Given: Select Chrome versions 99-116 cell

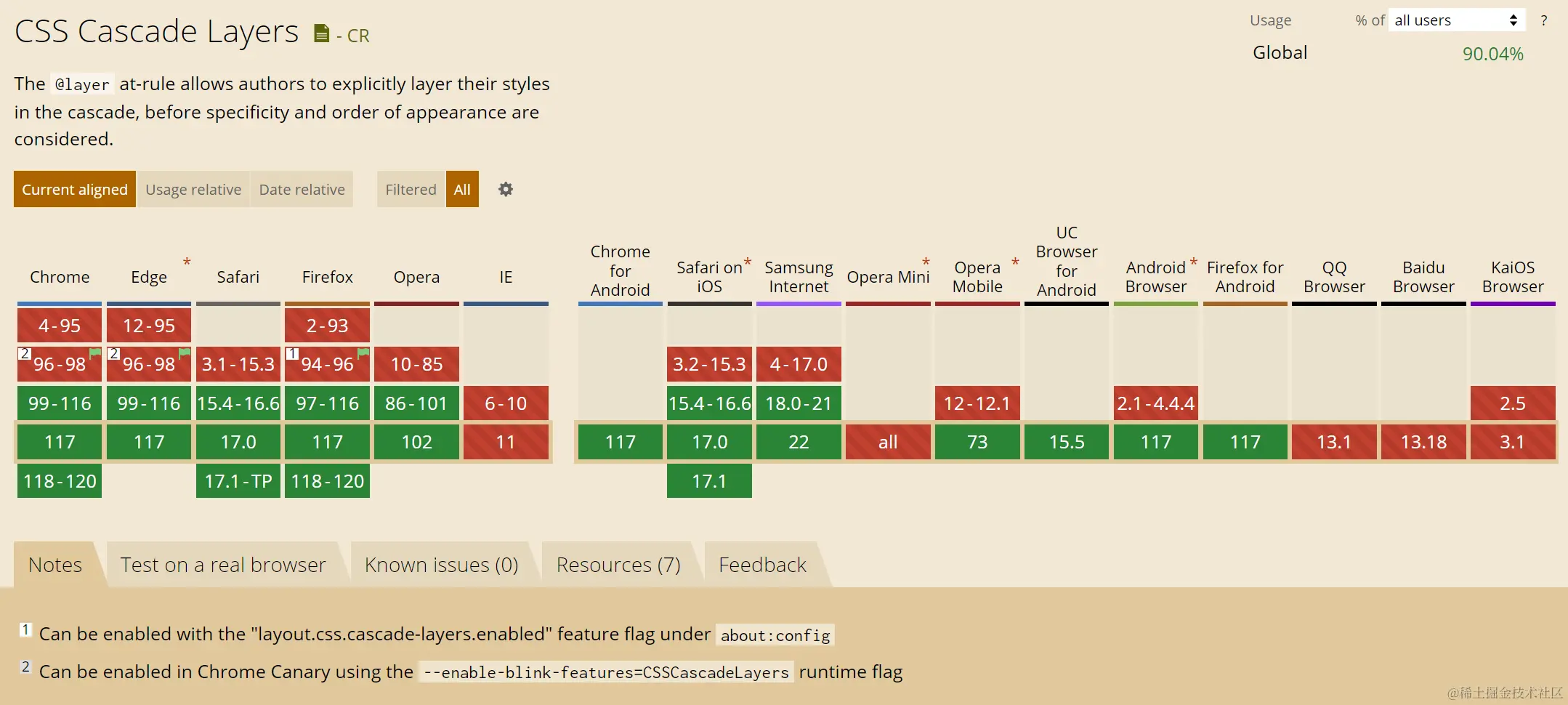Looking at the screenshot, I should tap(60, 403).
